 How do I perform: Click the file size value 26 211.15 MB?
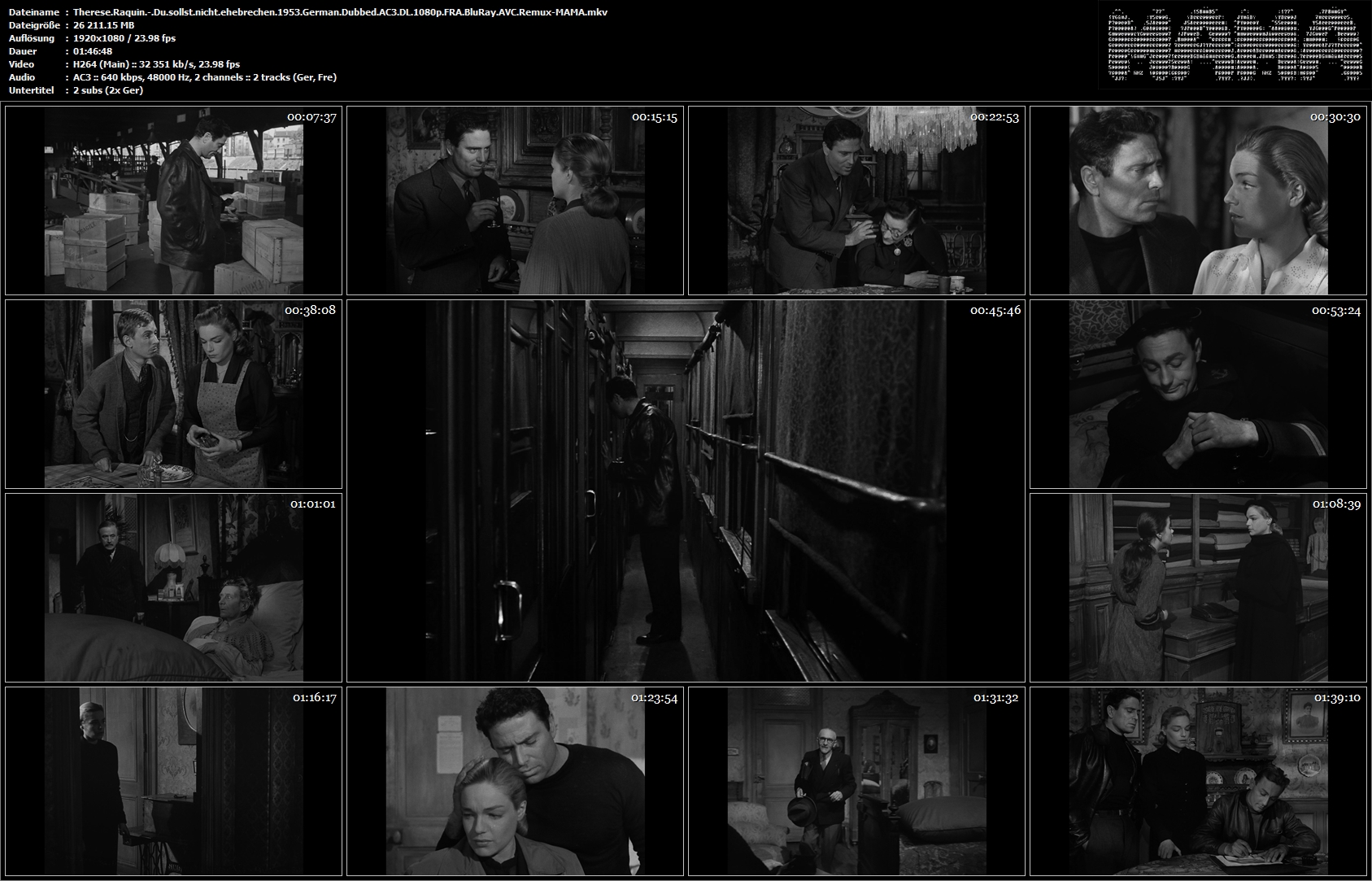[103, 25]
